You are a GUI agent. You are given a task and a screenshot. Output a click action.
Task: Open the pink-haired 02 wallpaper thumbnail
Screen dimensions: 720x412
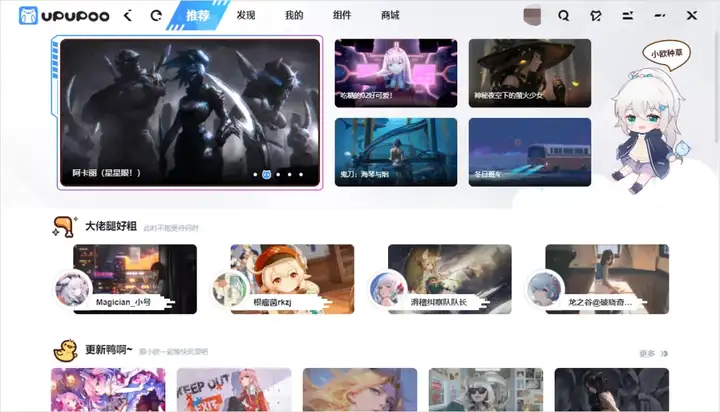396,73
